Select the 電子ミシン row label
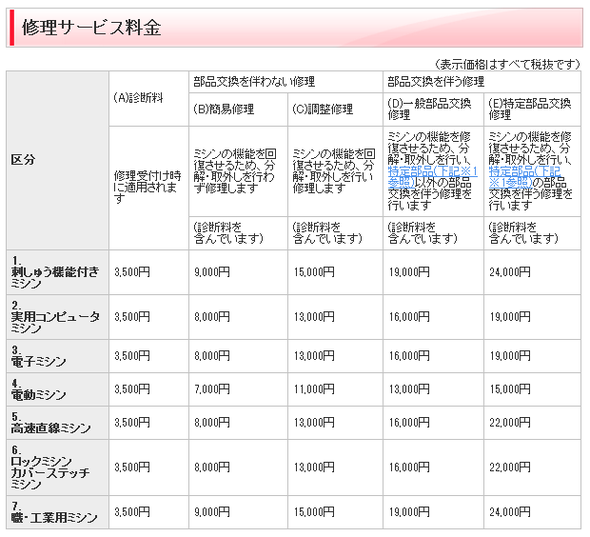Viewport: 590px width, 537px height. tap(38, 356)
